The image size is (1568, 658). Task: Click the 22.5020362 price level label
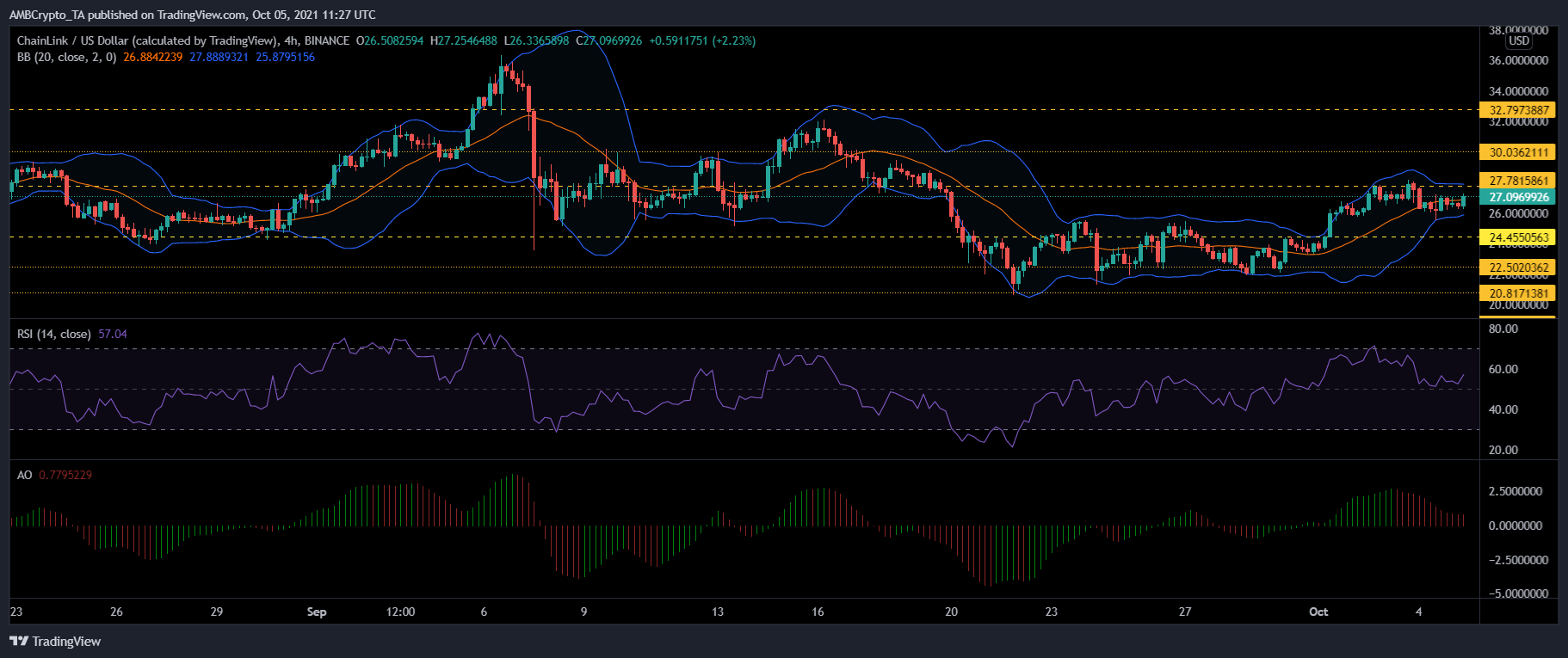(x=1518, y=268)
